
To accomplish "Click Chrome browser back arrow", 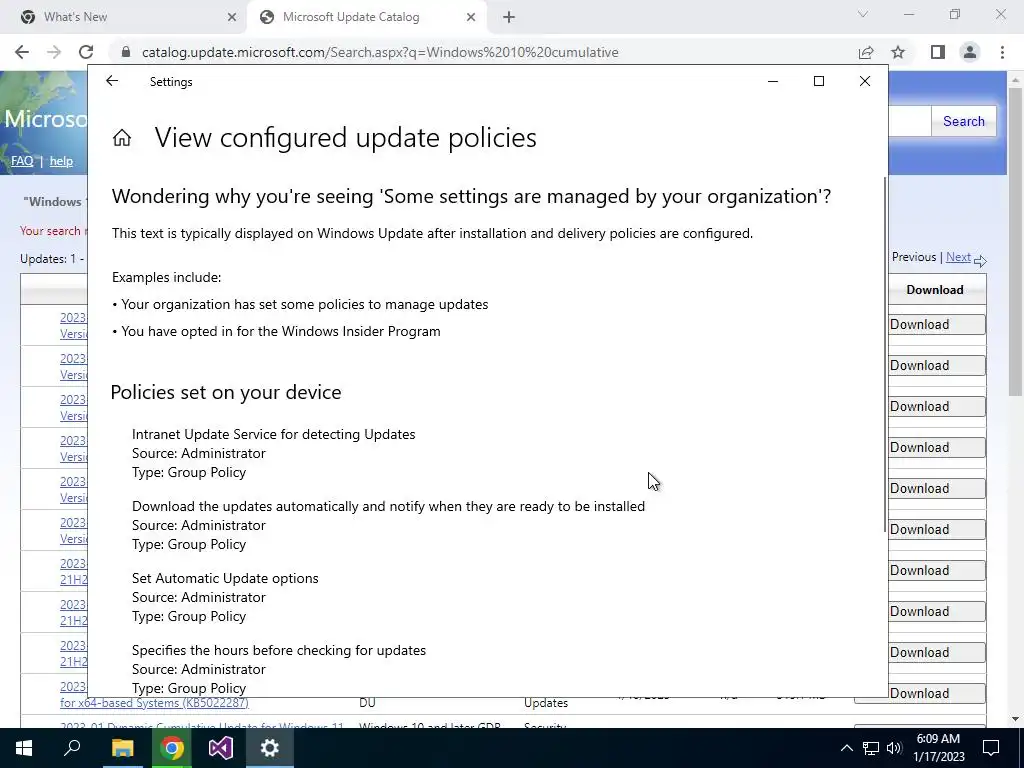I will click(22, 52).
